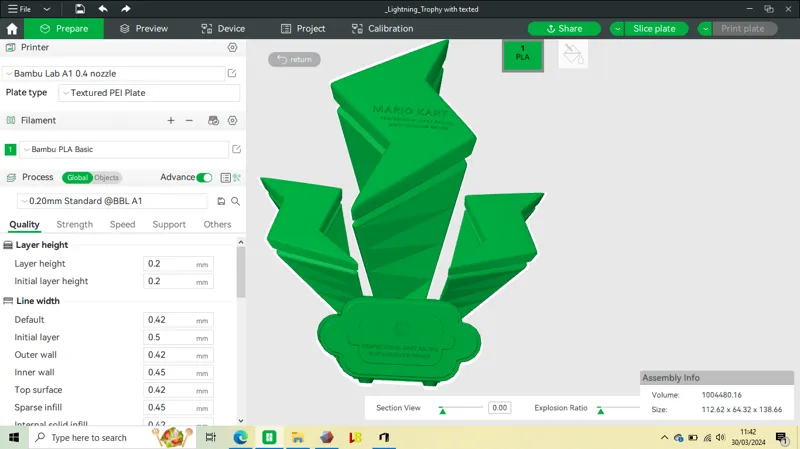The image size is (800, 449).
Task: Click the AMS filament sync icon
Action: click(213, 120)
